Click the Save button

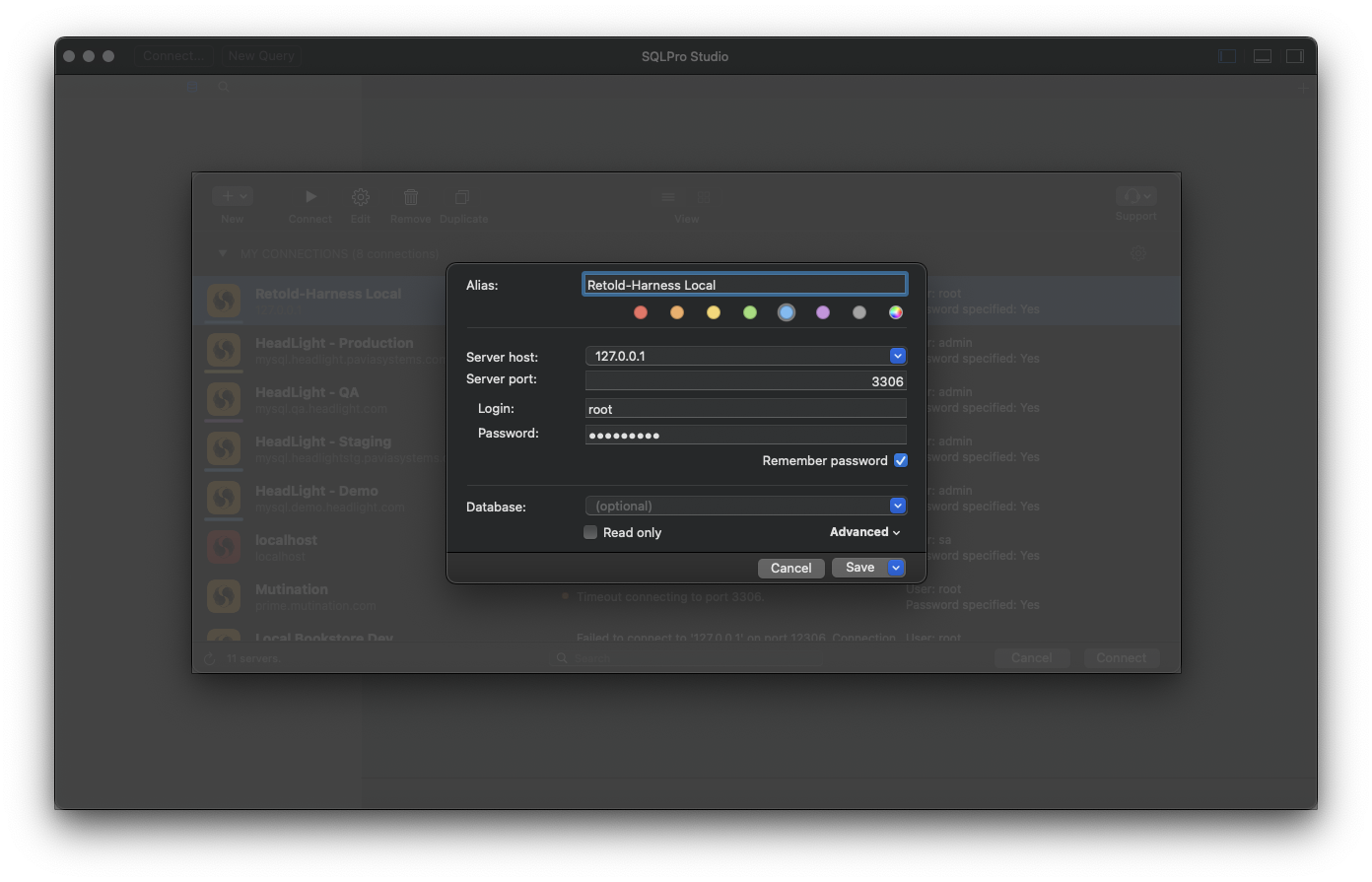[x=860, y=568]
